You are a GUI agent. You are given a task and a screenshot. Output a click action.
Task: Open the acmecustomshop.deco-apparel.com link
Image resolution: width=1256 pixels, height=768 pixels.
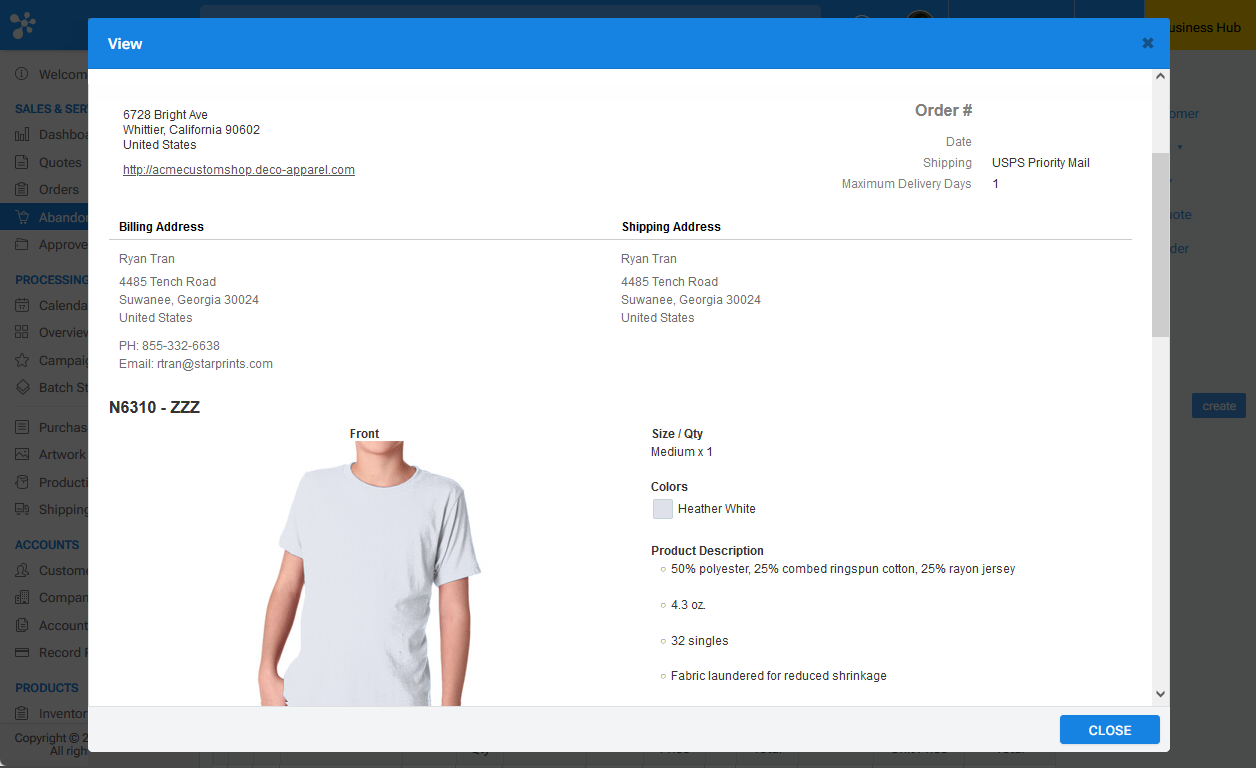(238, 170)
